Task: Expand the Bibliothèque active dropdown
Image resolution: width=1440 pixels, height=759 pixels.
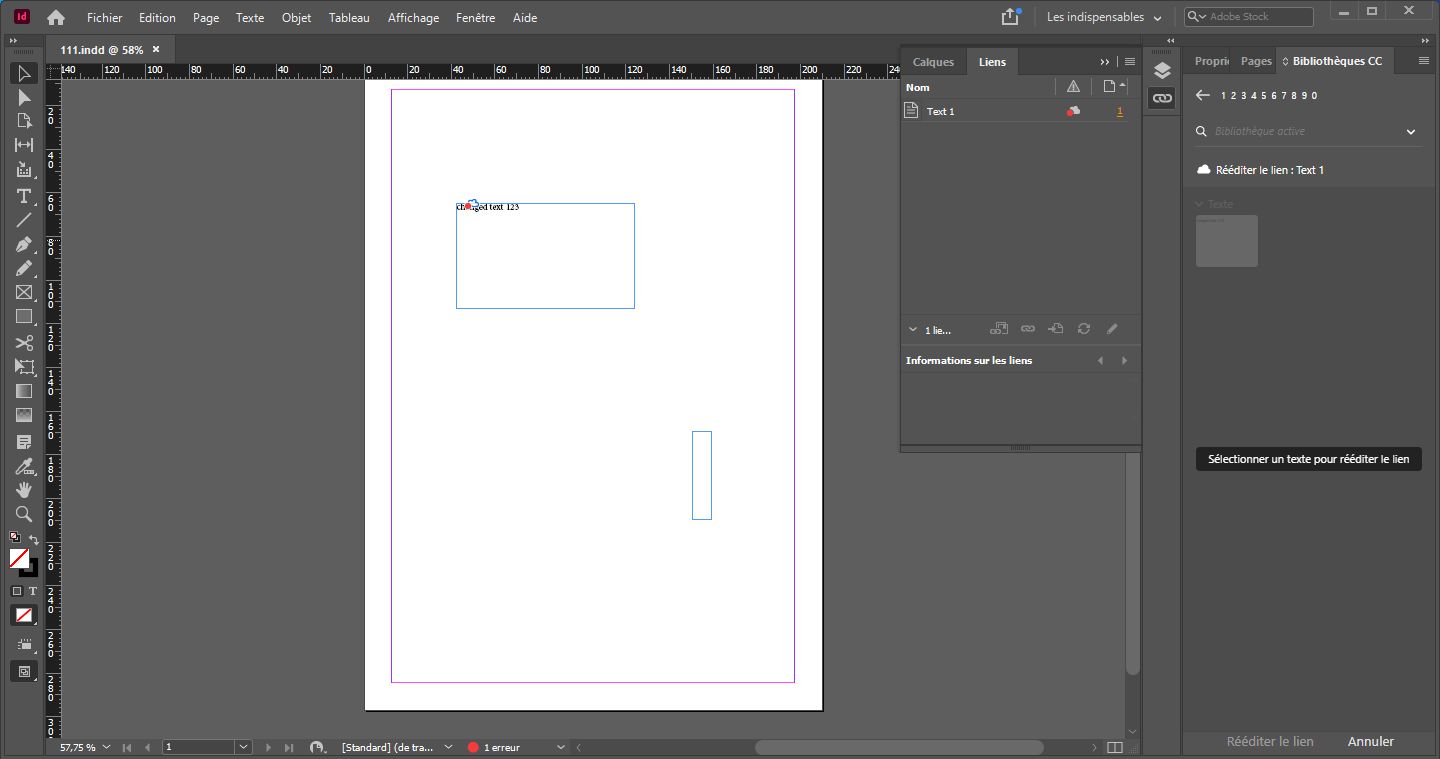Action: click(x=1410, y=131)
